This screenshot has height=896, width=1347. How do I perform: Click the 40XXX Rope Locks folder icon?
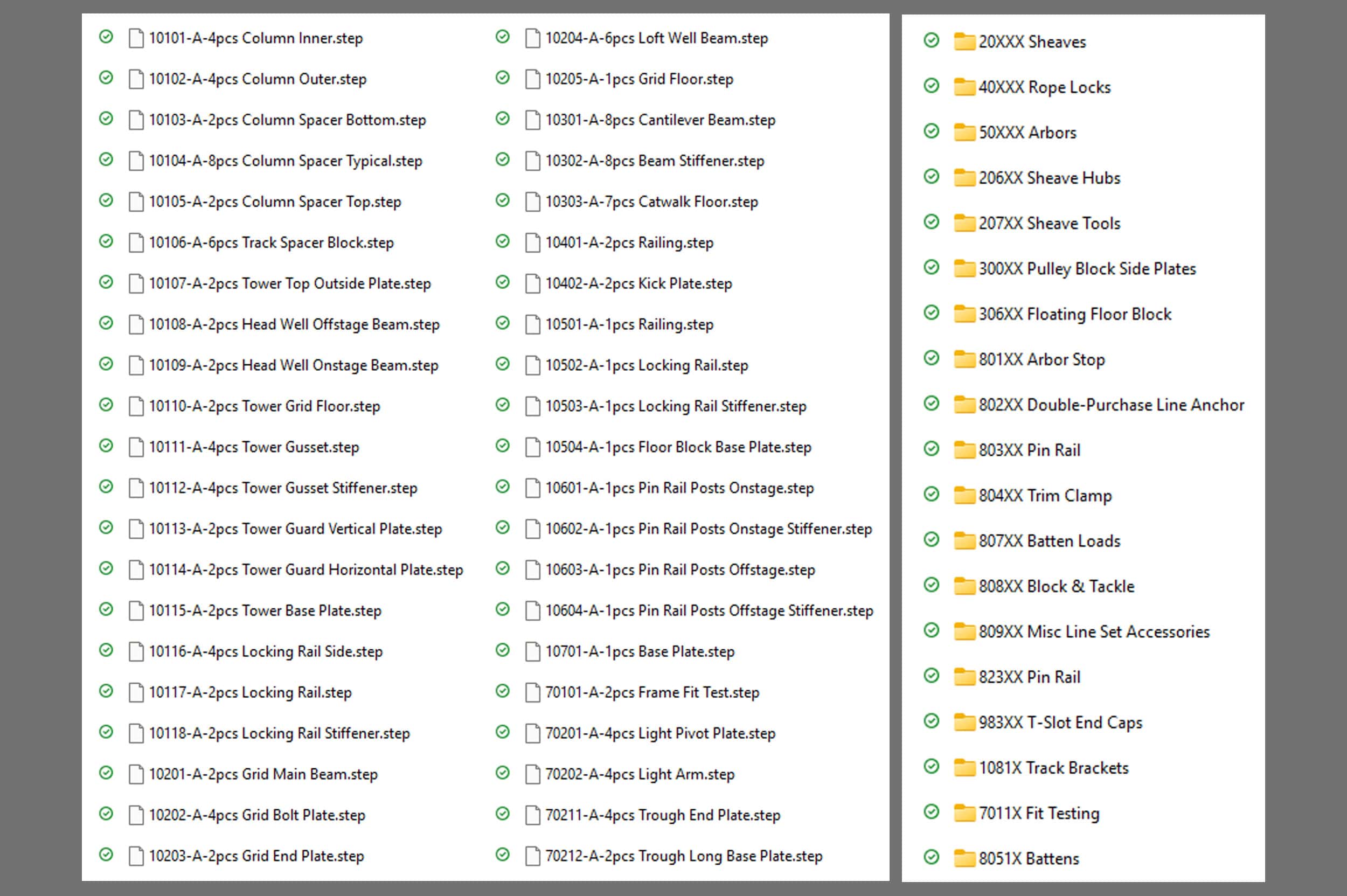pyautogui.click(x=964, y=87)
